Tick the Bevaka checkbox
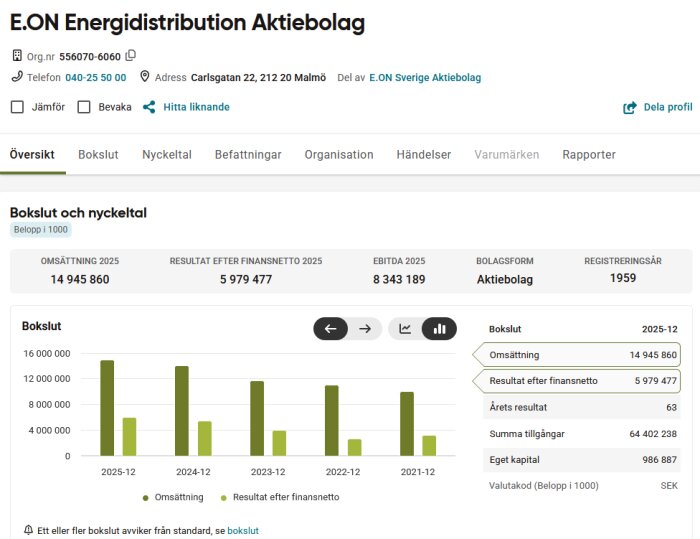This screenshot has height=539, width=700. pos(84,107)
